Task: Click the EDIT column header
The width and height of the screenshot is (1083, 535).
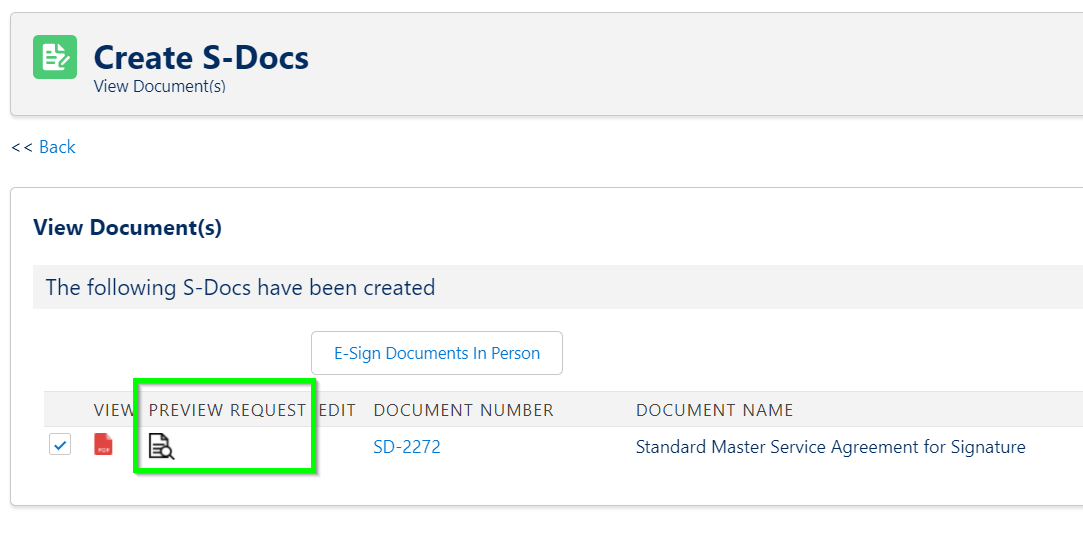Action: (337, 410)
